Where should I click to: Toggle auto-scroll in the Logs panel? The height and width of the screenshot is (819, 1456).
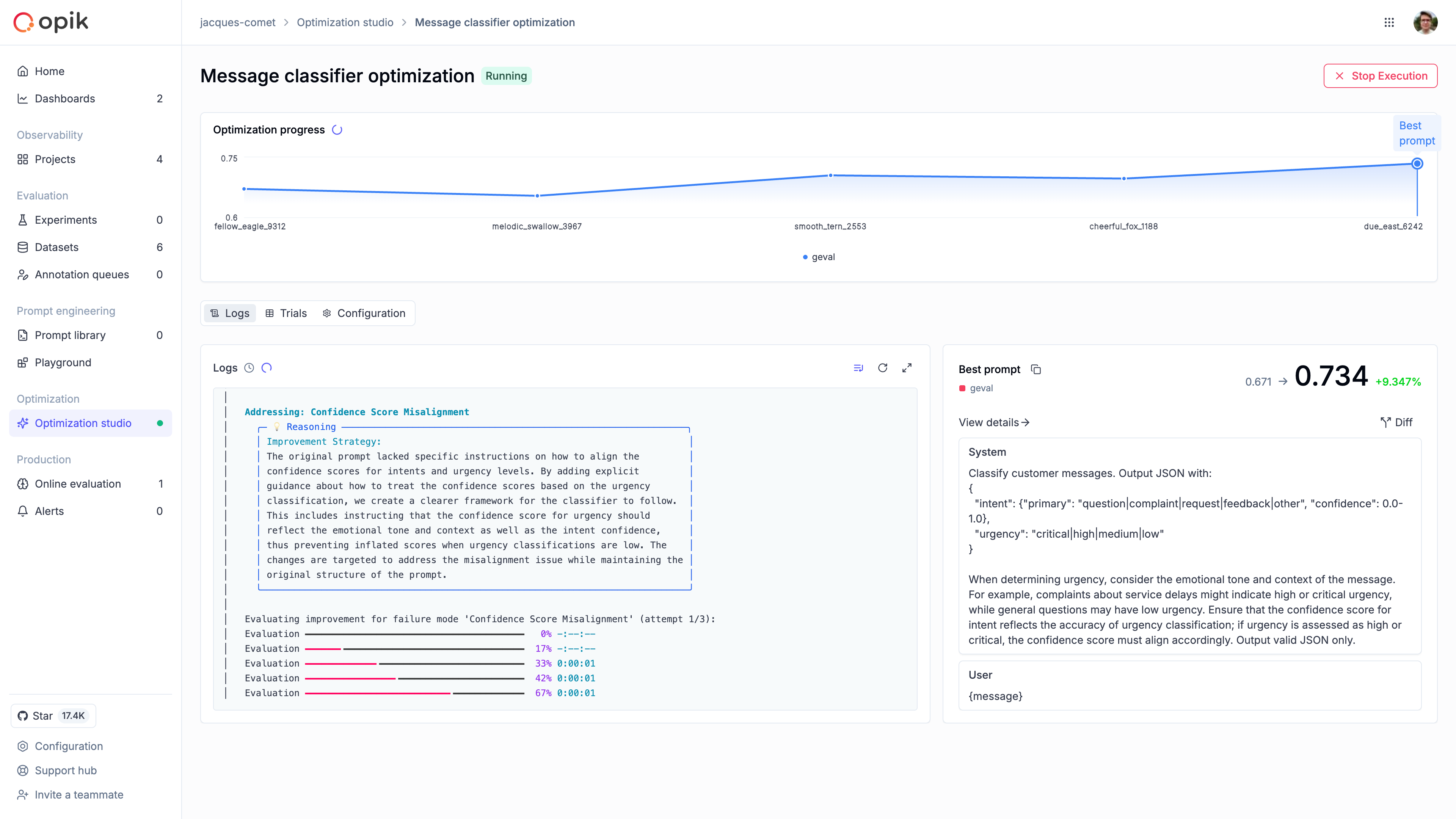pos(858,367)
